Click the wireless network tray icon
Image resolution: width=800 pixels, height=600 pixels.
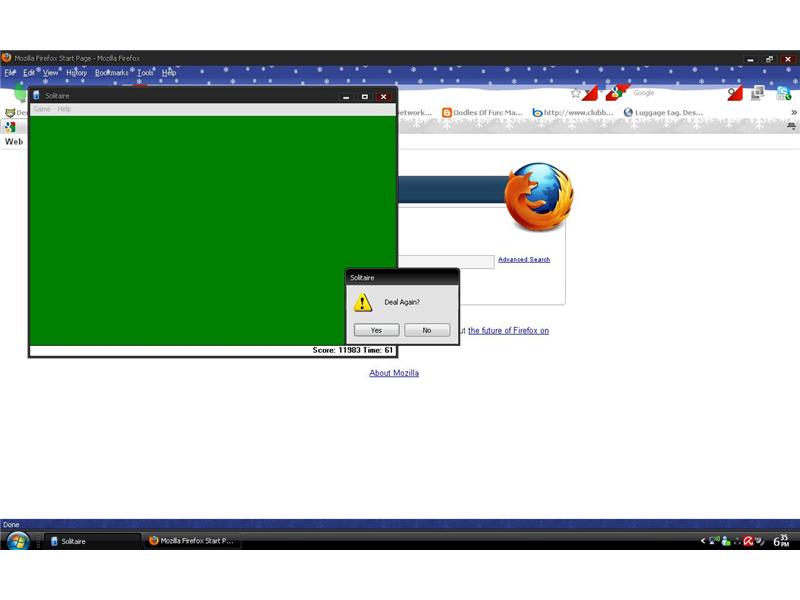[714, 540]
